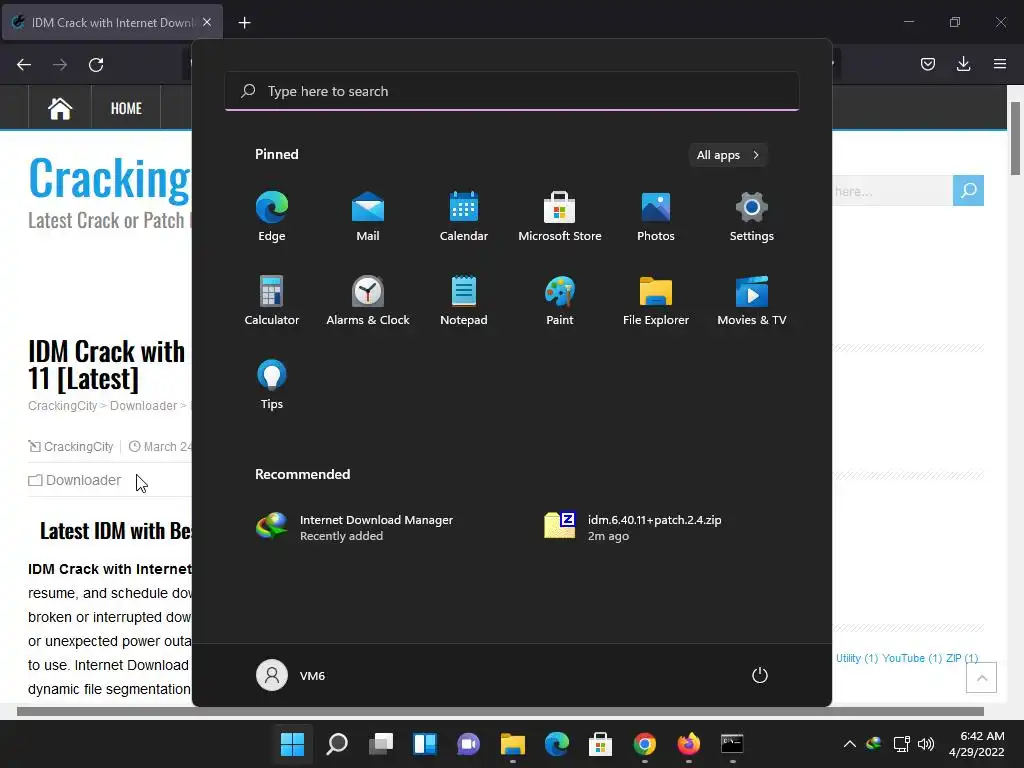Click the website search magnifier button

click(x=968, y=190)
